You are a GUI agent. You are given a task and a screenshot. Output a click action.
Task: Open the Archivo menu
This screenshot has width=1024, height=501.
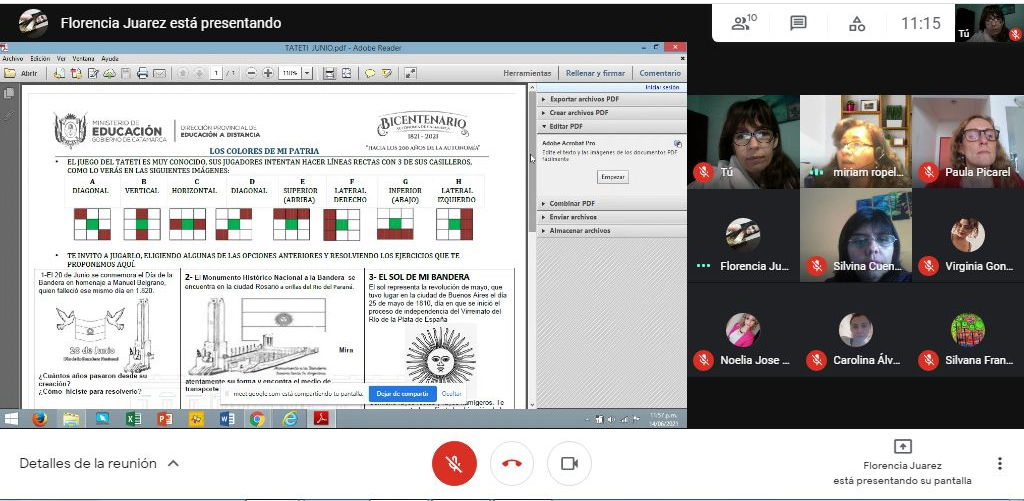click(x=12, y=59)
